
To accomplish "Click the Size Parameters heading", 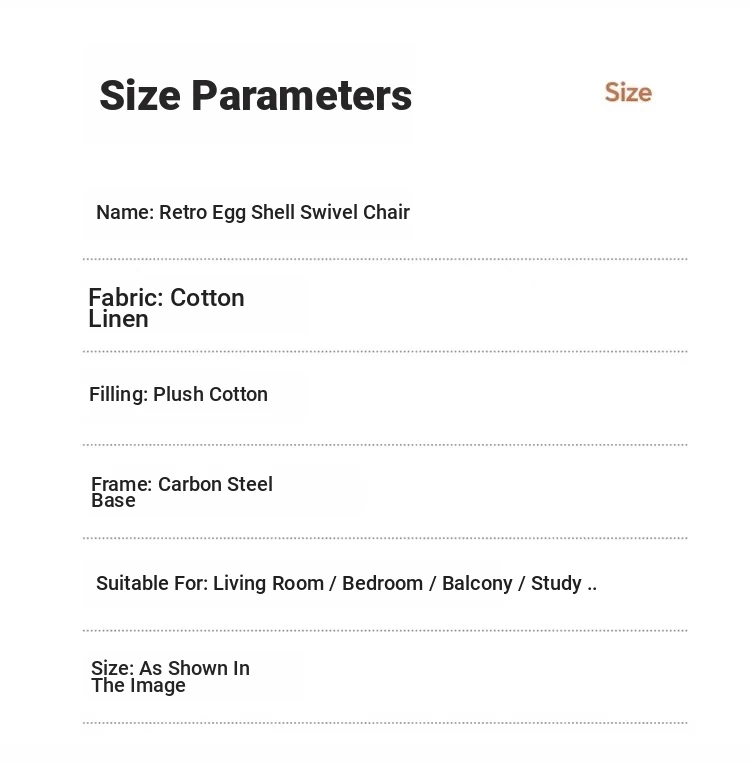I will coord(256,95).
